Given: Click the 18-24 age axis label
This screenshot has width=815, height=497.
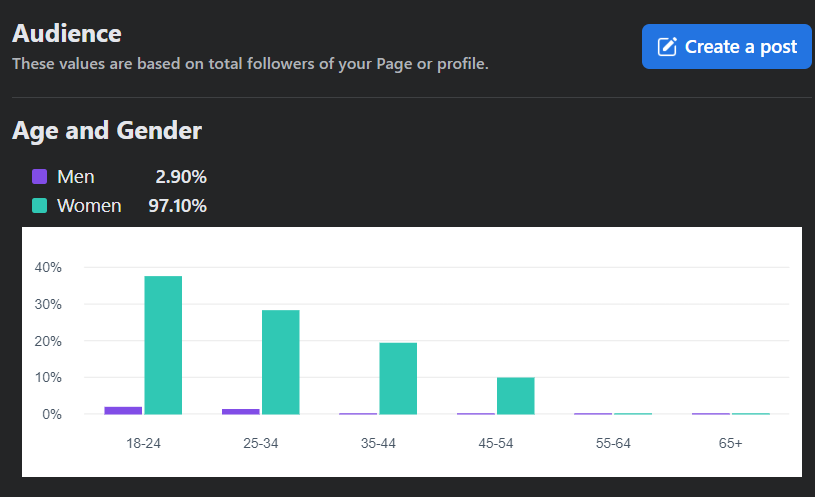Looking at the screenshot, I should coord(143,443).
